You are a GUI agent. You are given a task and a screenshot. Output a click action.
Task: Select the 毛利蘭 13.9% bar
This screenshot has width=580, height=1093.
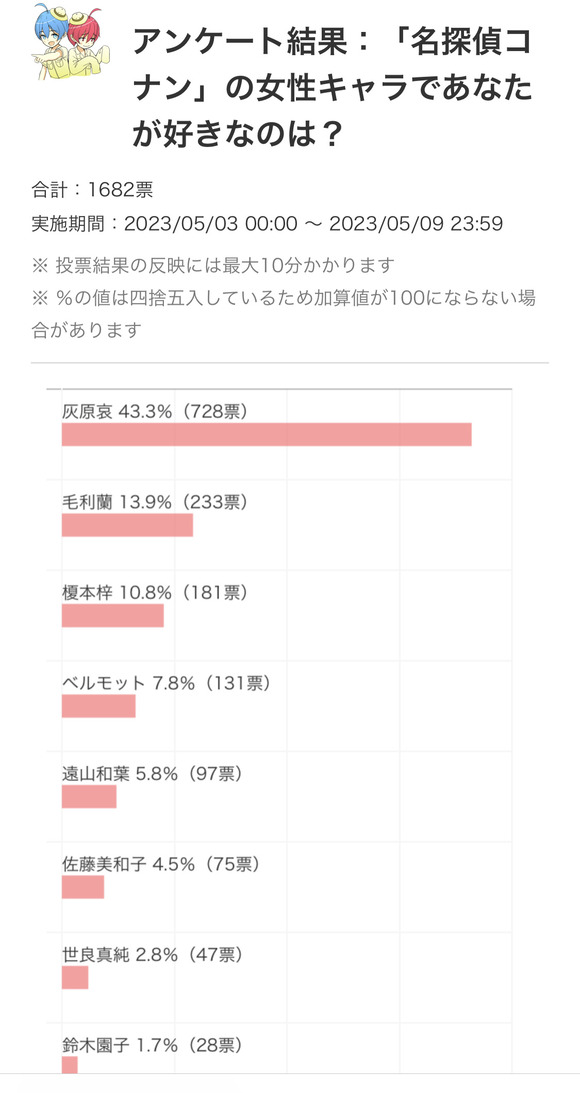click(127, 525)
